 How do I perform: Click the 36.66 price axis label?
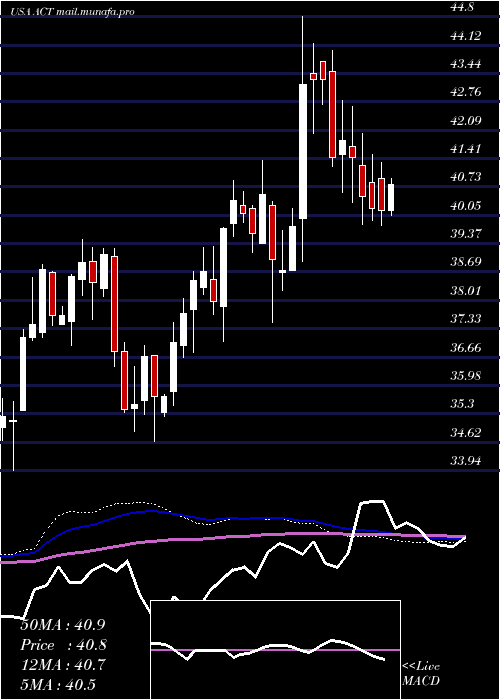tap(466, 347)
